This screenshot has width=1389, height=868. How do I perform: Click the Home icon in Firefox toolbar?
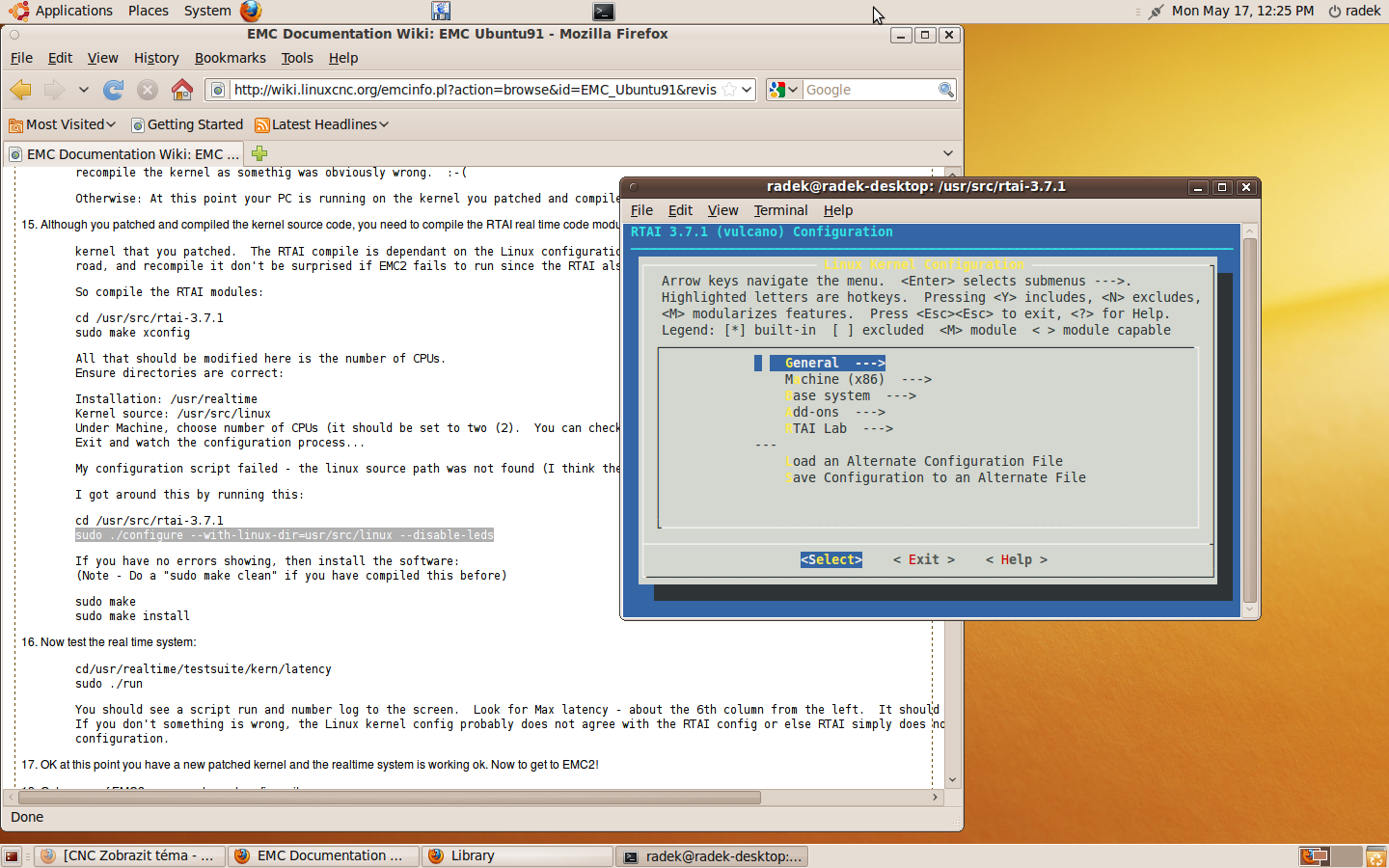click(181, 90)
